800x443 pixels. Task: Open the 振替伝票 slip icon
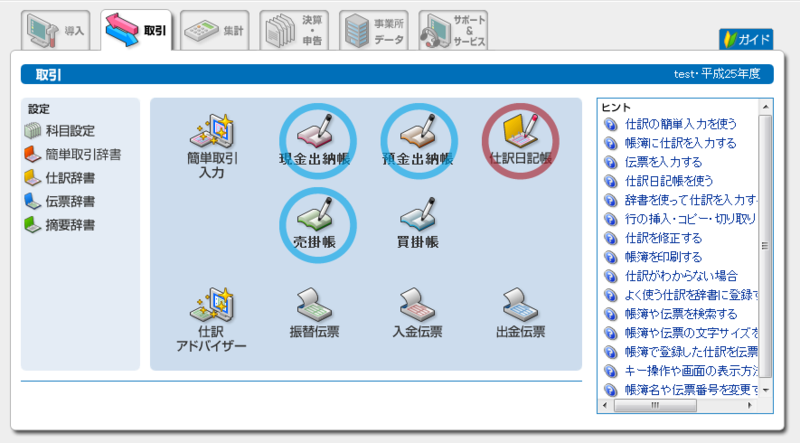tap(314, 313)
